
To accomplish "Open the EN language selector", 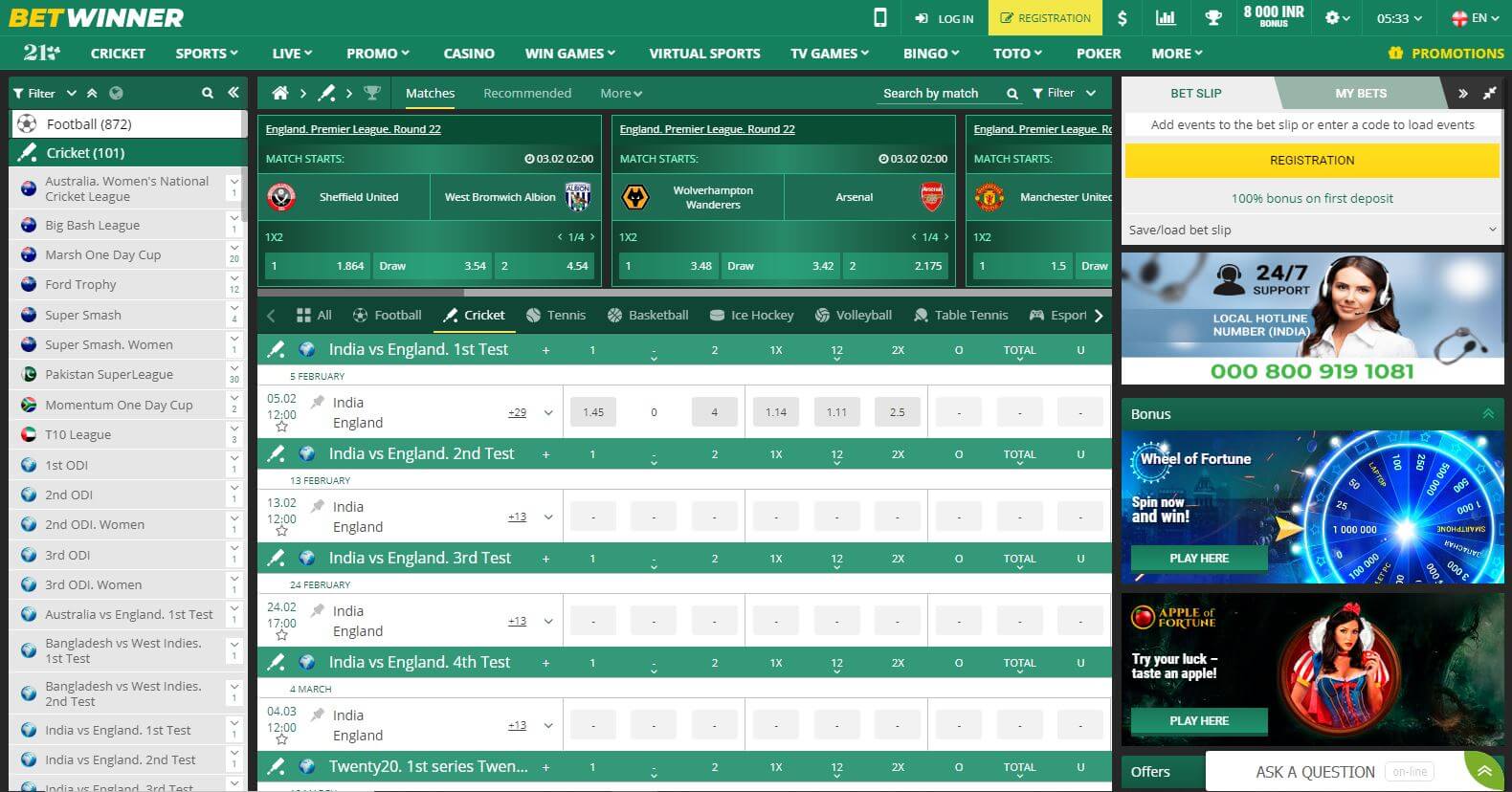I will click(x=1475, y=18).
